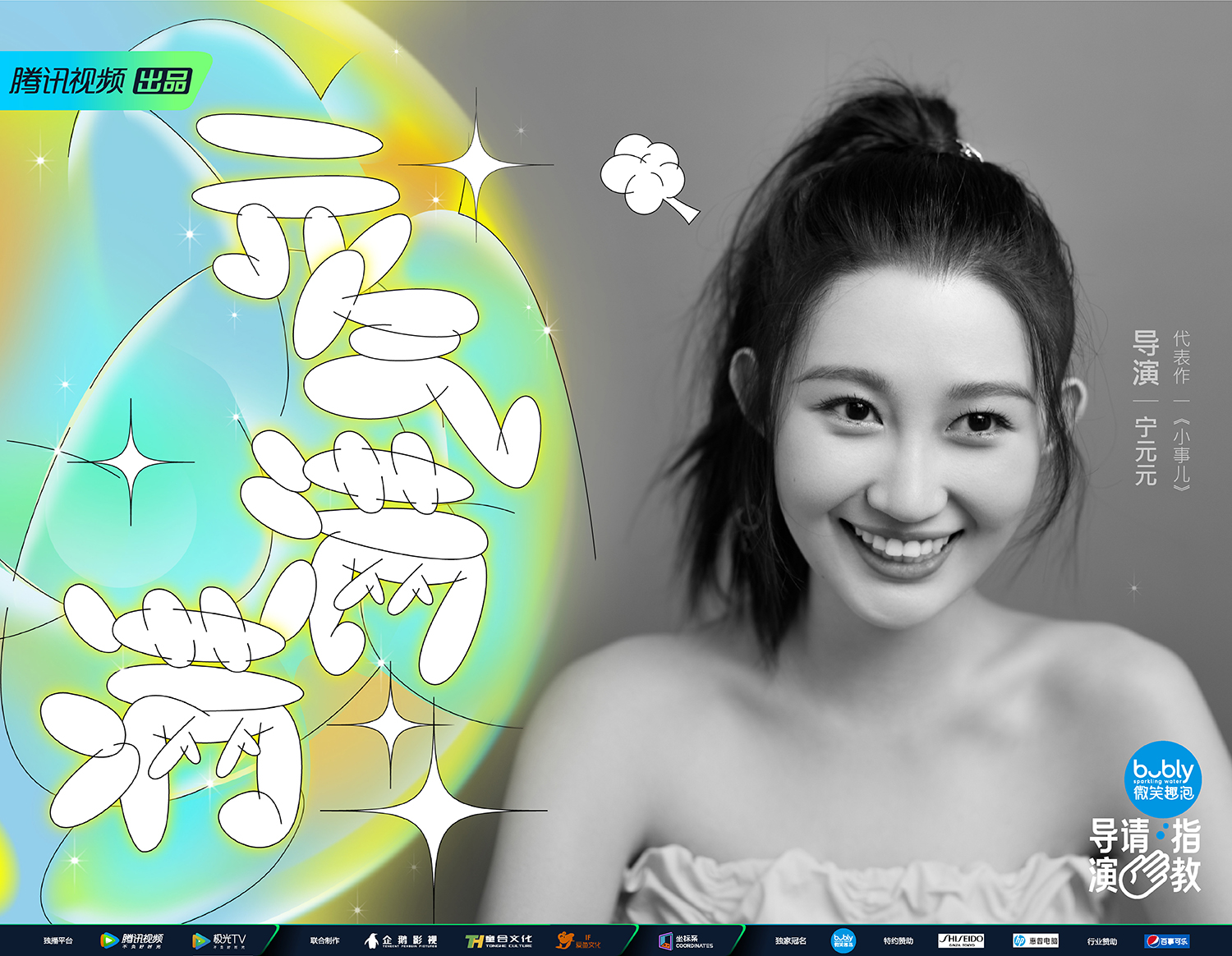Click the 独播平台 label
Image resolution: width=1232 pixels, height=956 pixels.
click(58, 940)
